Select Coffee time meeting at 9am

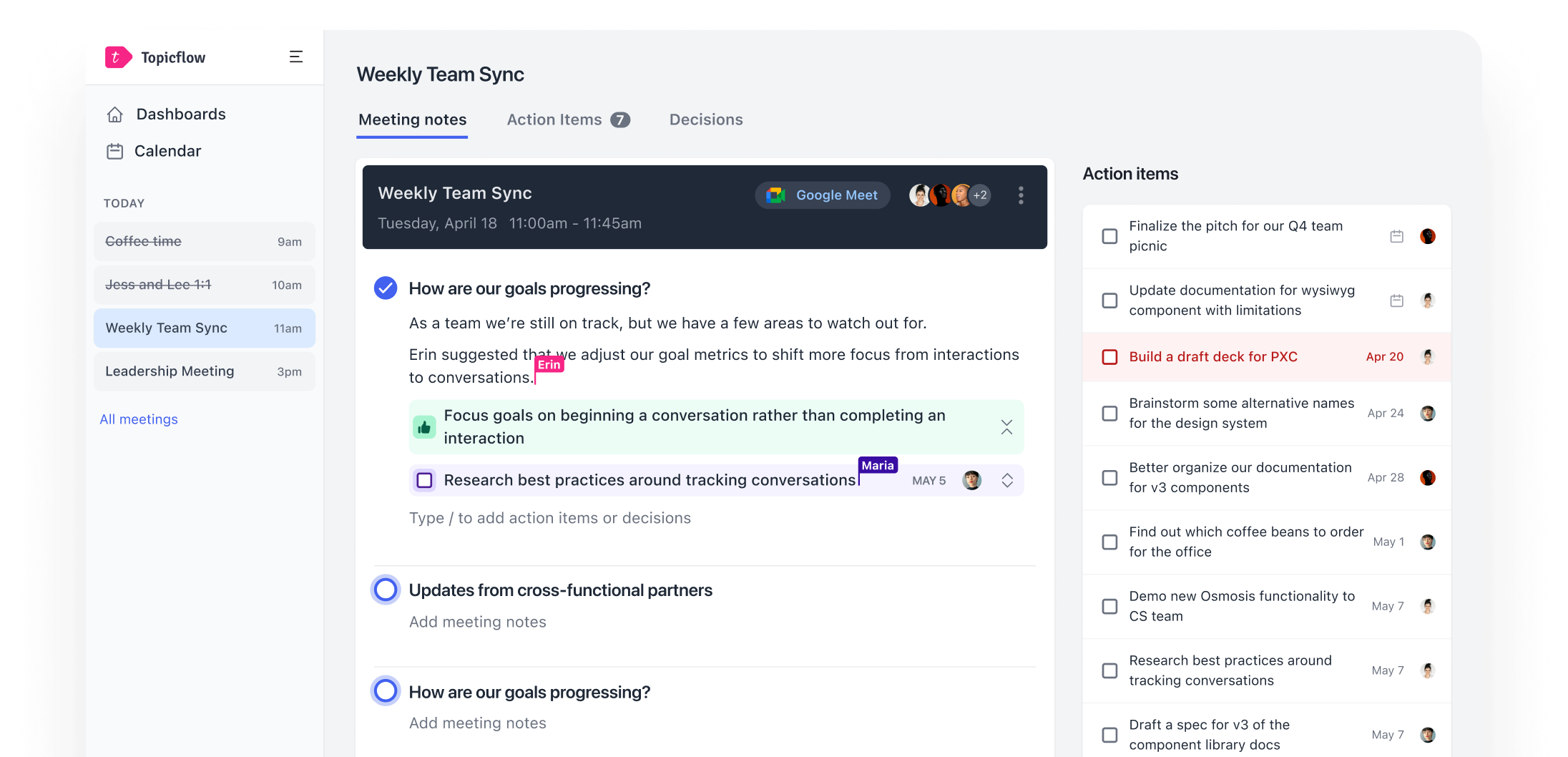[x=205, y=242]
